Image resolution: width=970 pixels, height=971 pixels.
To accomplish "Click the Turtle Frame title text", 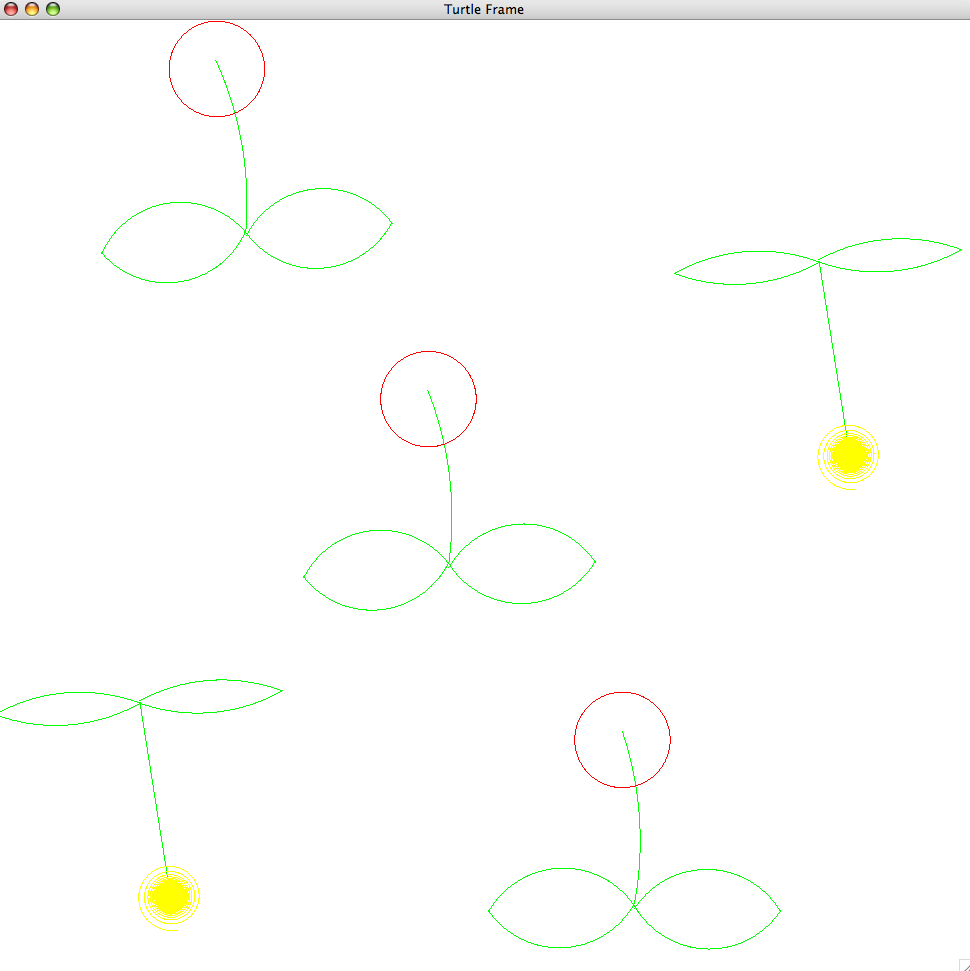I will pos(484,9).
